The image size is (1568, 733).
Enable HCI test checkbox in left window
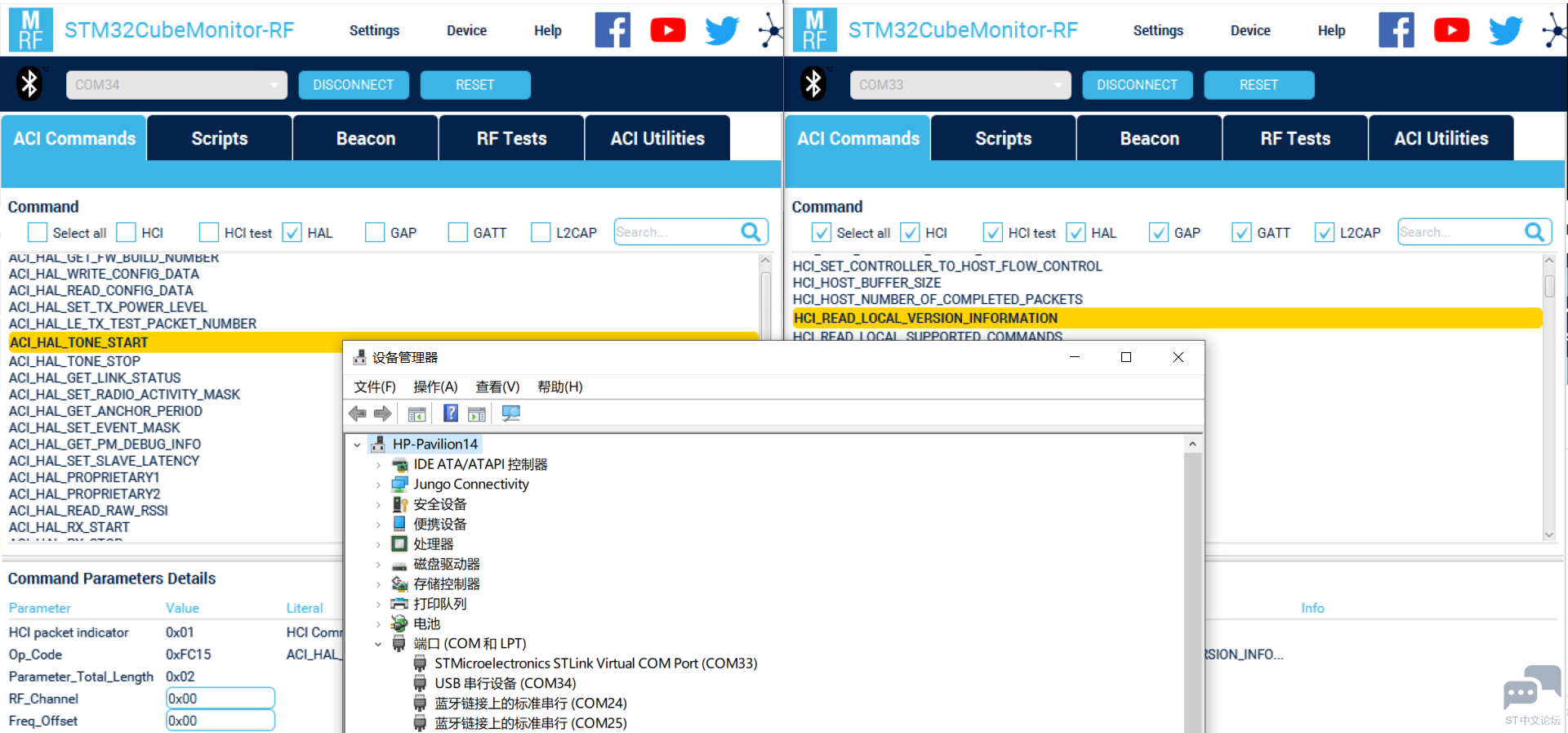(209, 233)
